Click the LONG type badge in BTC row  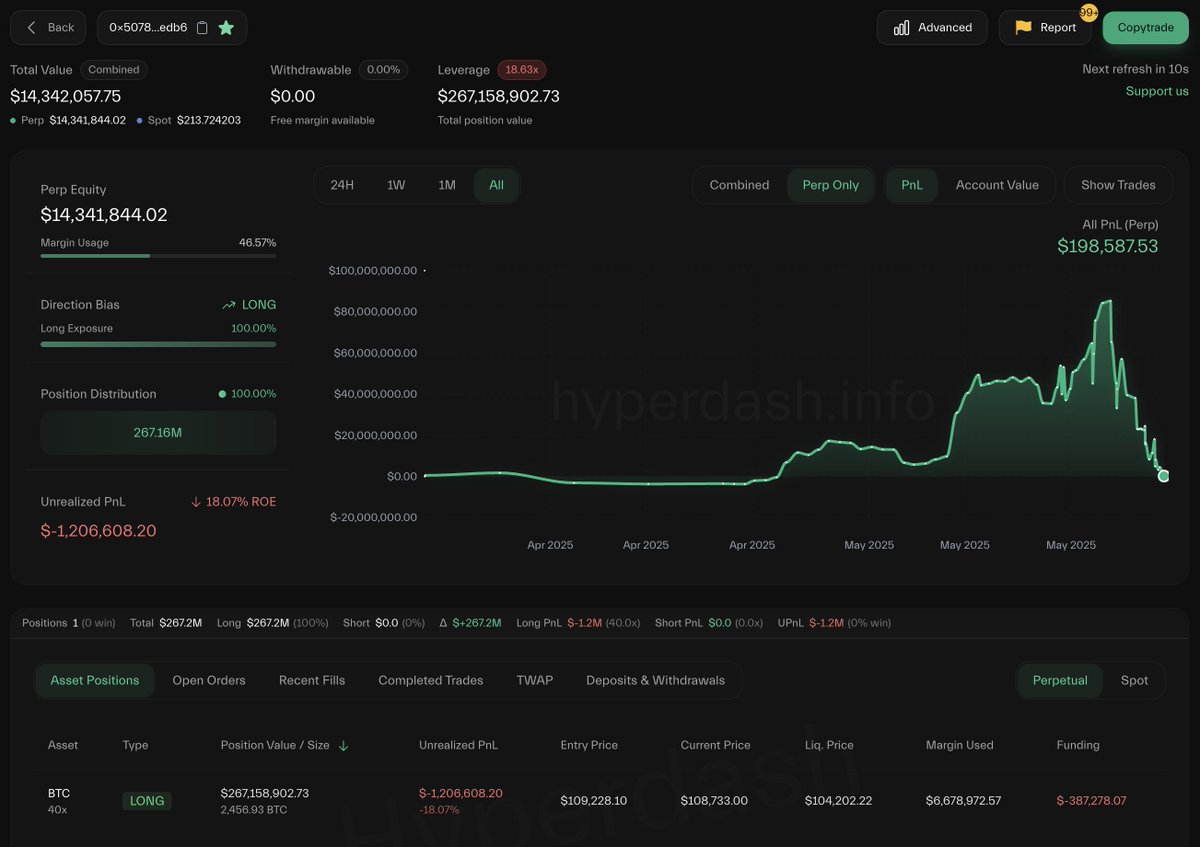(147, 801)
